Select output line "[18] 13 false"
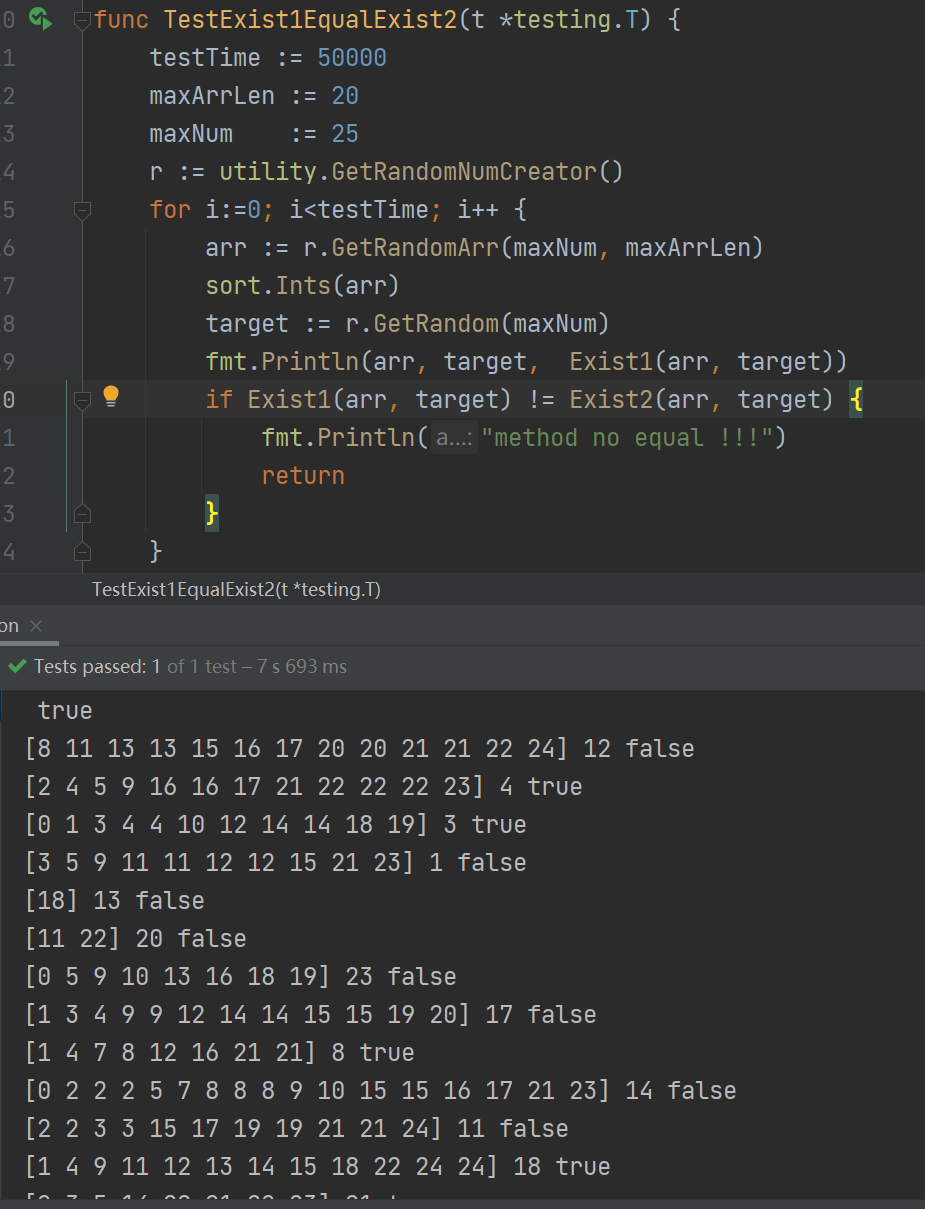This screenshot has height=1209, width=925. point(115,901)
